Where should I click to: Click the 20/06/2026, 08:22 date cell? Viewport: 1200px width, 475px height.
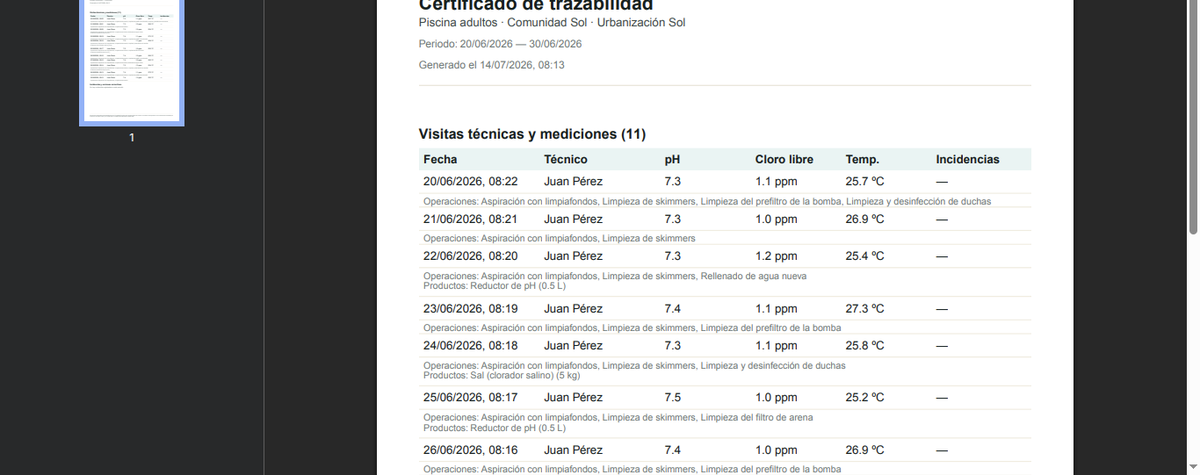click(x=471, y=182)
